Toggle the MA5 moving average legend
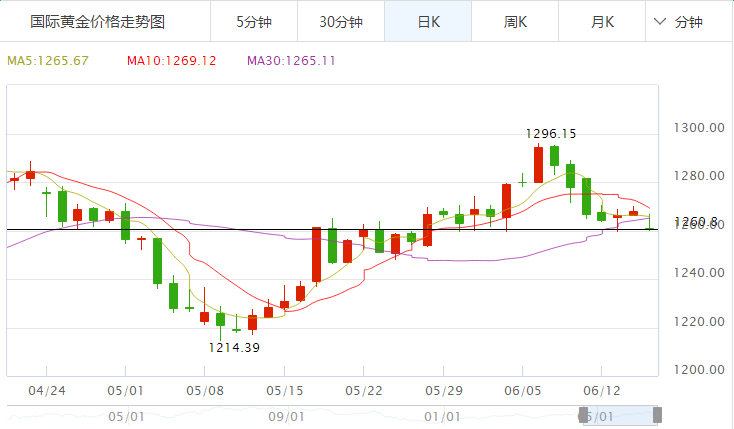The image size is (734, 429). [48, 61]
